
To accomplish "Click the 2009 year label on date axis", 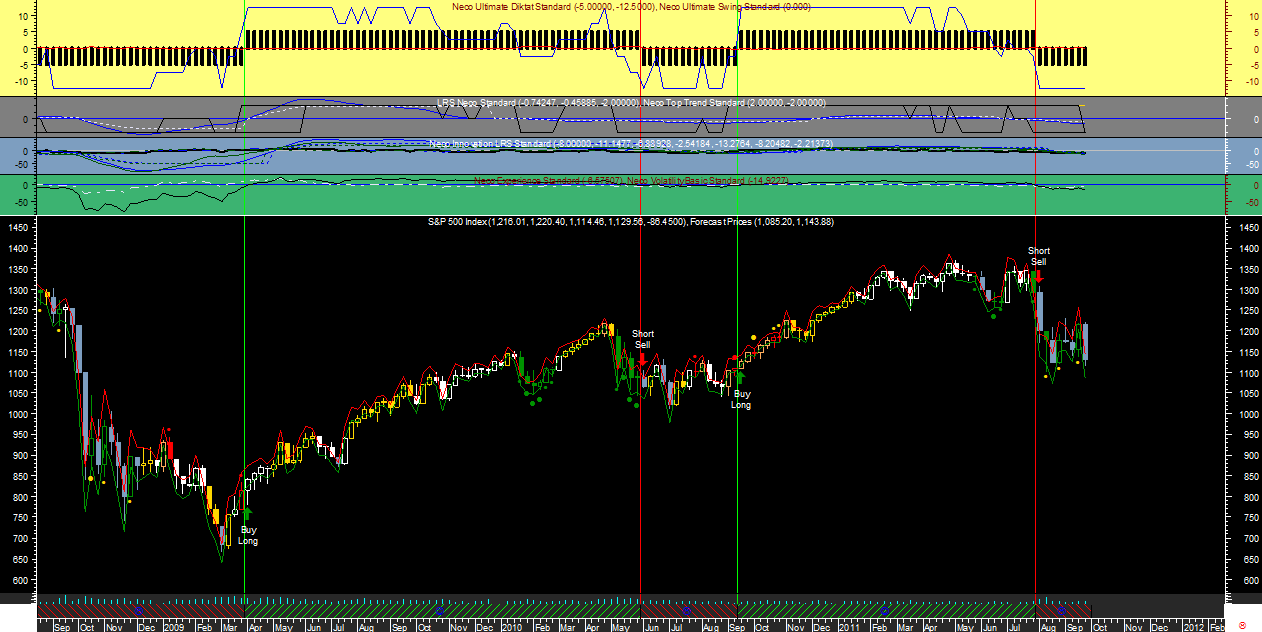I will pos(174,626).
